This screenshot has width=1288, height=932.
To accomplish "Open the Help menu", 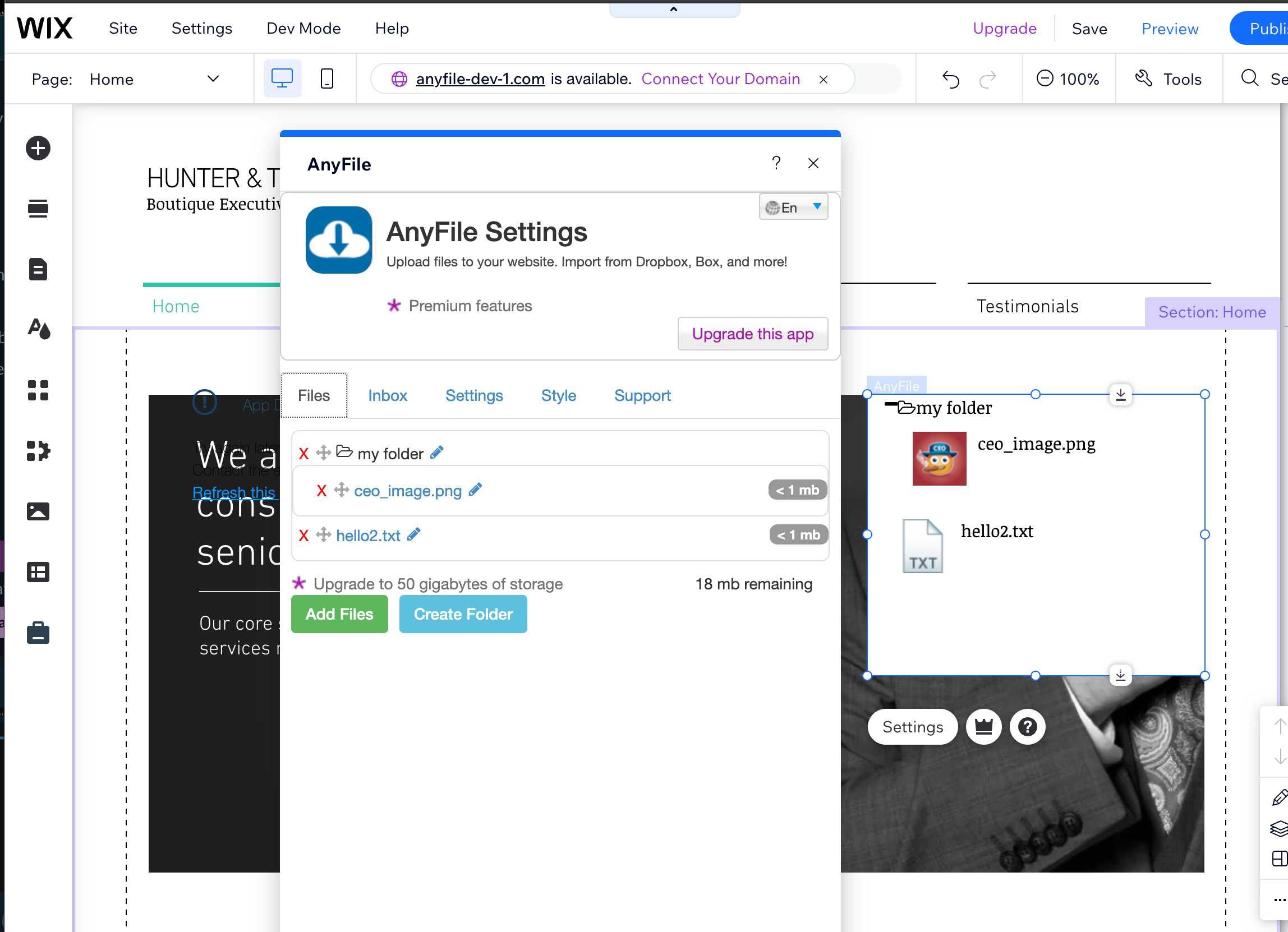I will pyautogui.click(x=392, y=29).
